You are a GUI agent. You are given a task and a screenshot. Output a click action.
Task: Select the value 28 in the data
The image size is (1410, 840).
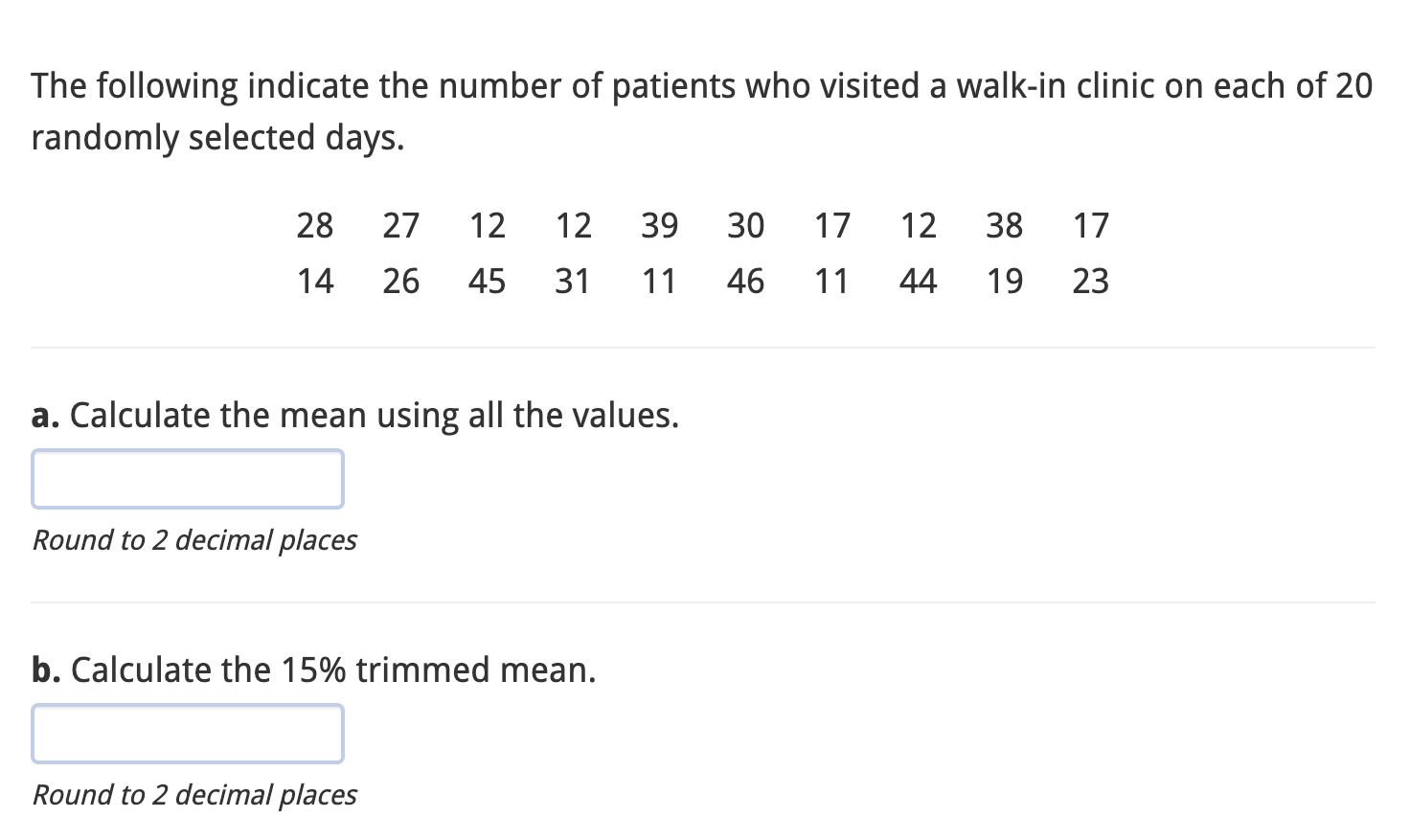point(314,225)
